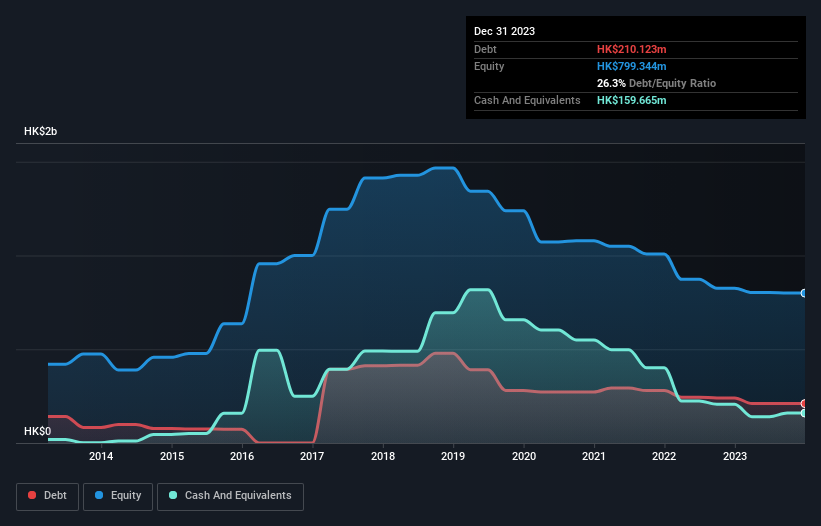Click the tooltip Equity row label
The width and height of the screenshot is (821, 526).
tap(489, 66)
